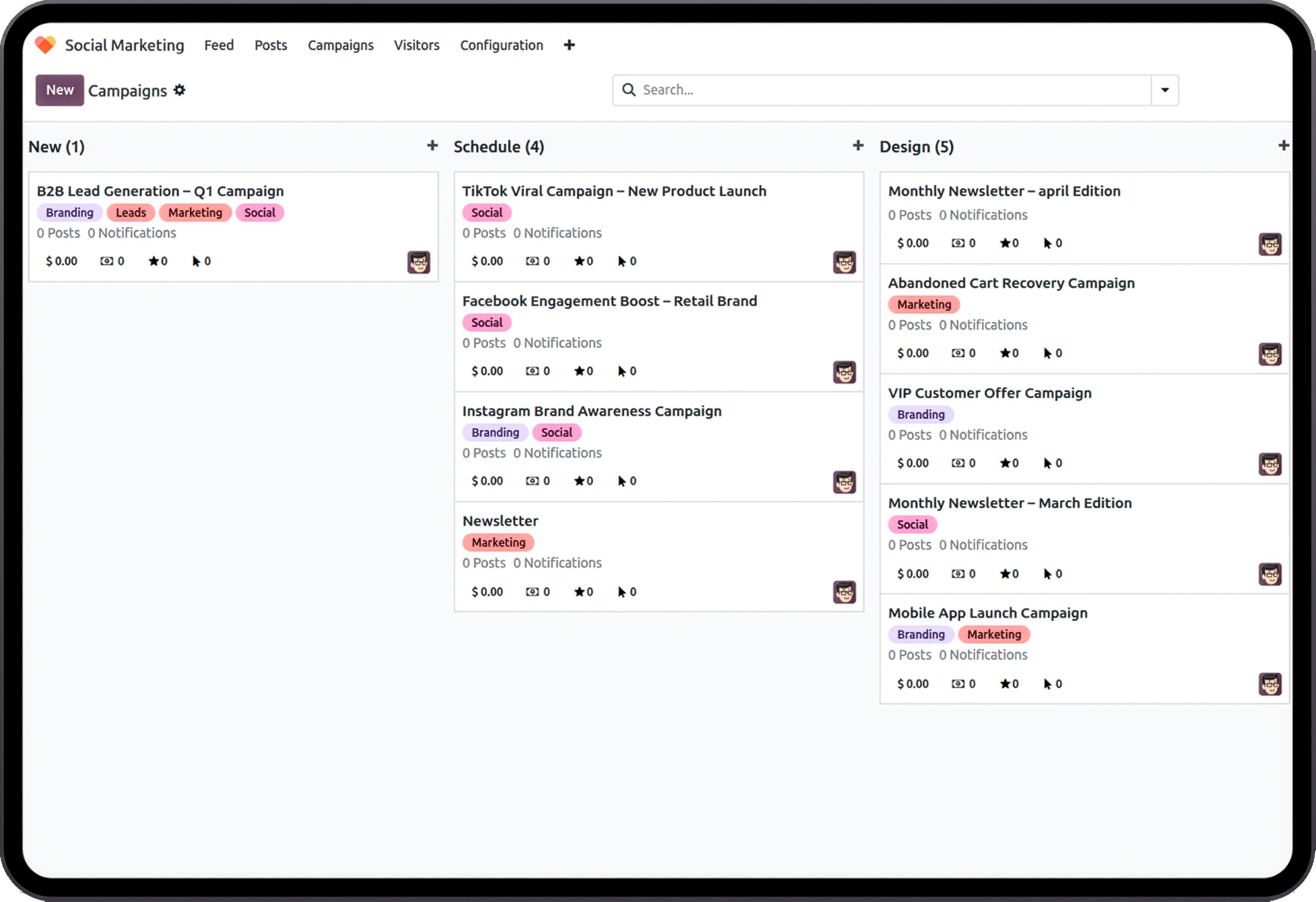Click Campaigns breadcrumb title beside New button

[127, 91]
